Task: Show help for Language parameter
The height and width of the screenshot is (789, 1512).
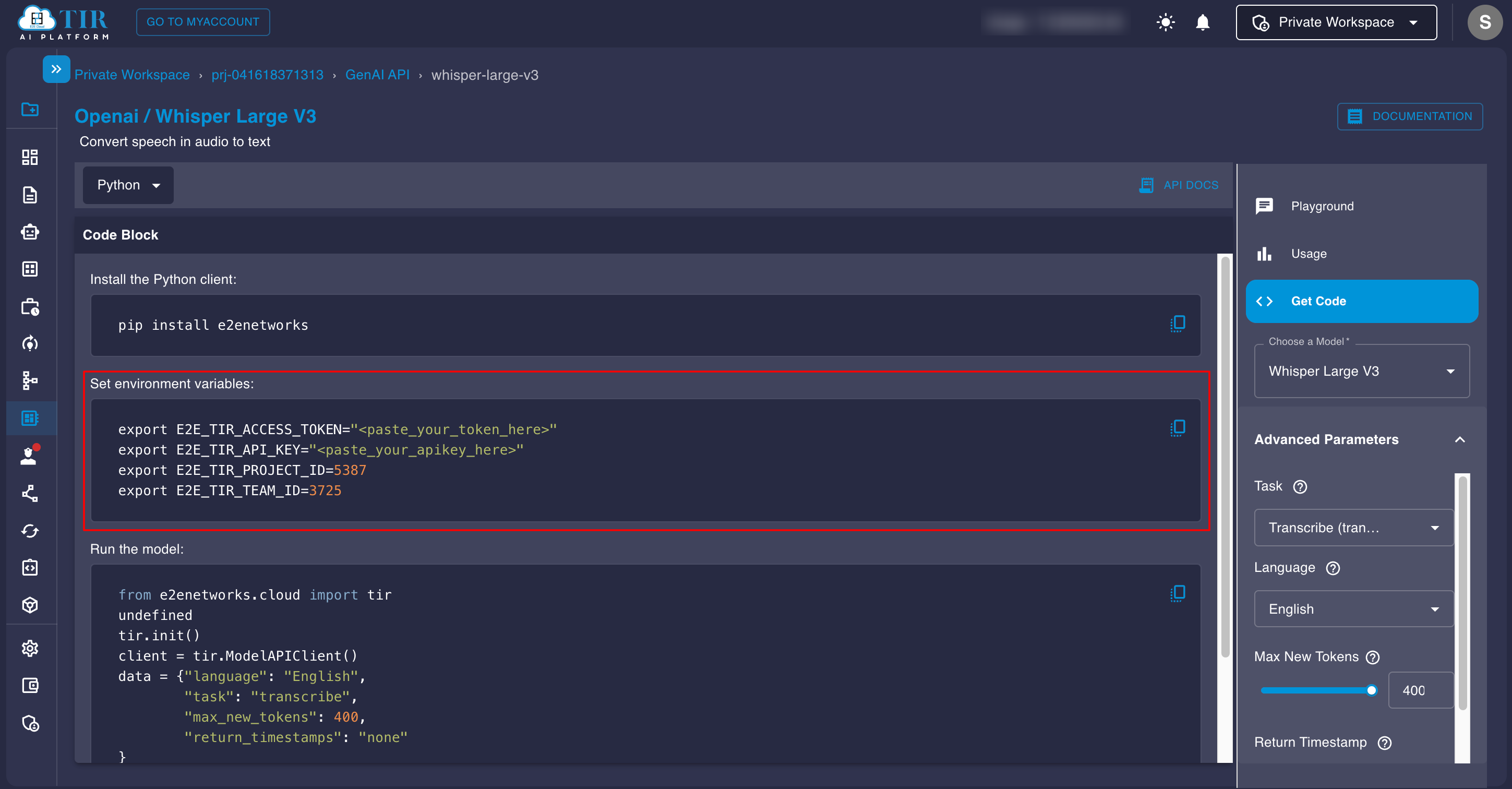Action: point(1333,568)
